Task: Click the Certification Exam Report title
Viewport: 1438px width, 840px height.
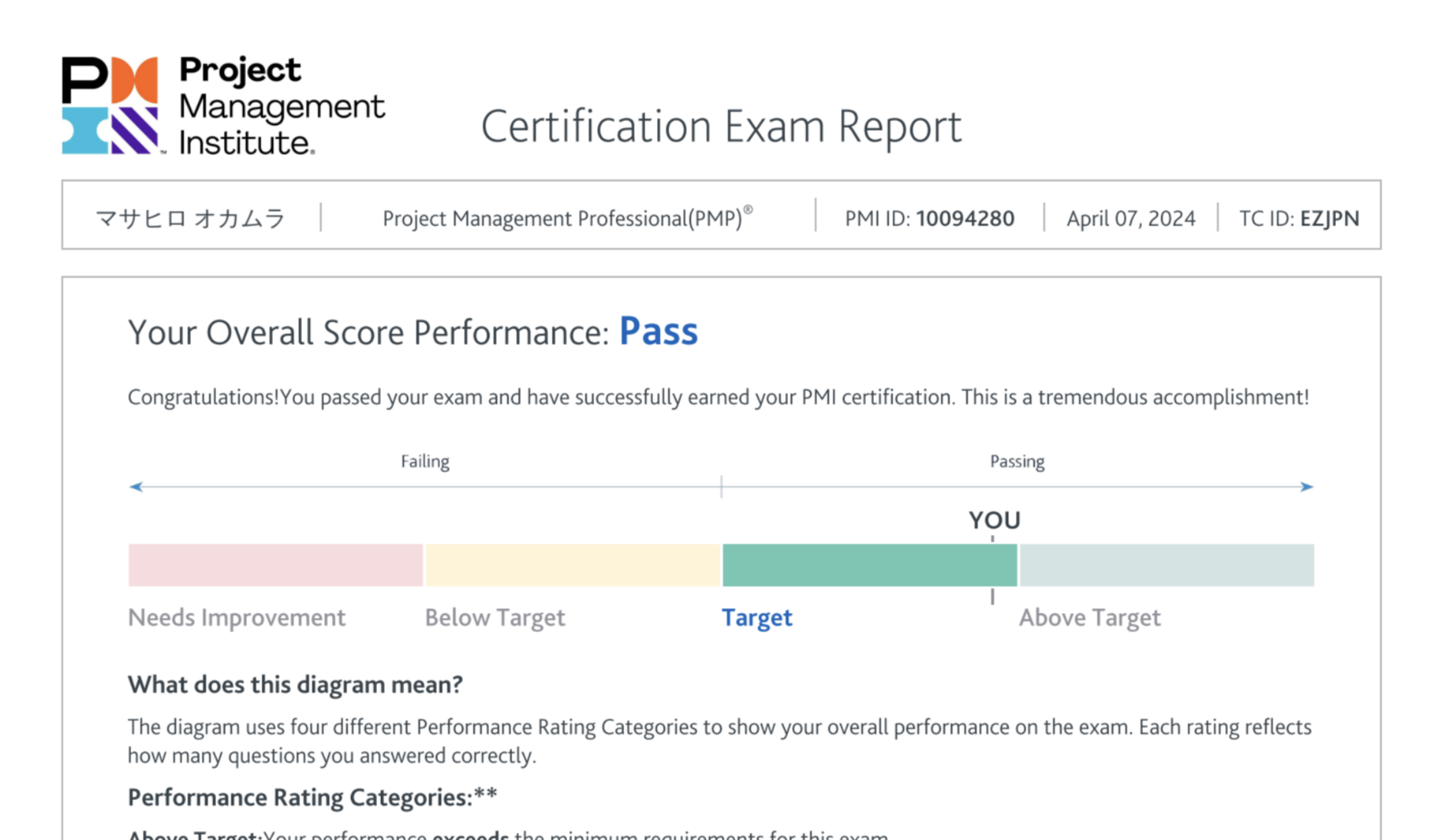Action: pos(721,126)
